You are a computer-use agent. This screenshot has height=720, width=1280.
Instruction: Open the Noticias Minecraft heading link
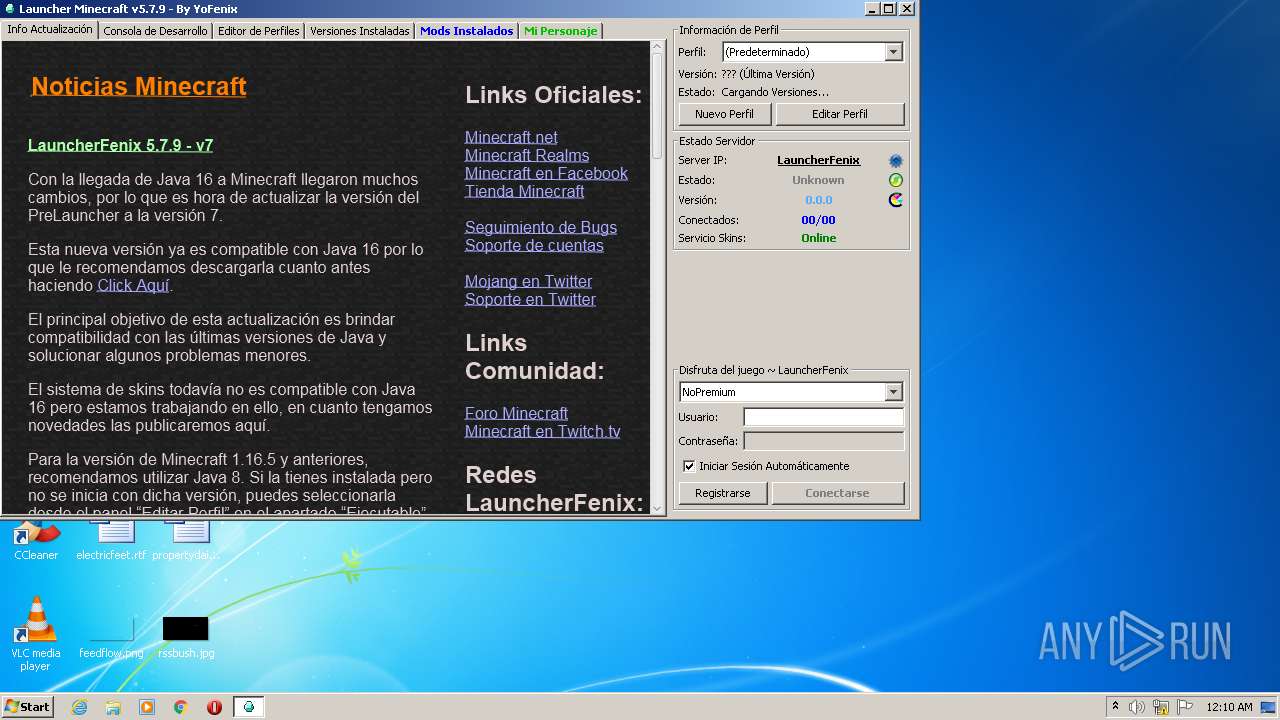139,86
